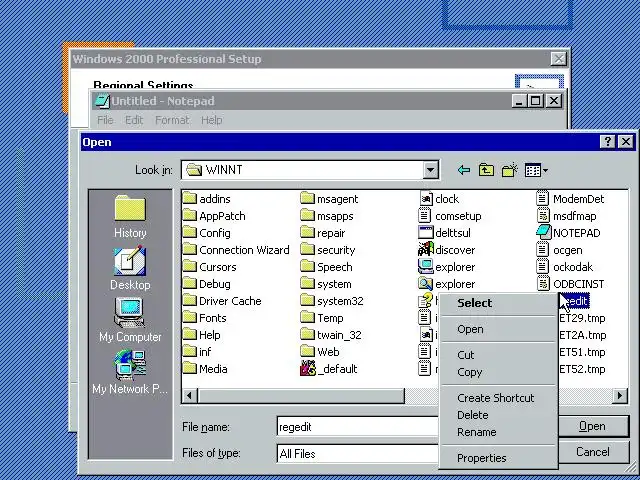Select the ODBCINST file

[x=571, y=284]
